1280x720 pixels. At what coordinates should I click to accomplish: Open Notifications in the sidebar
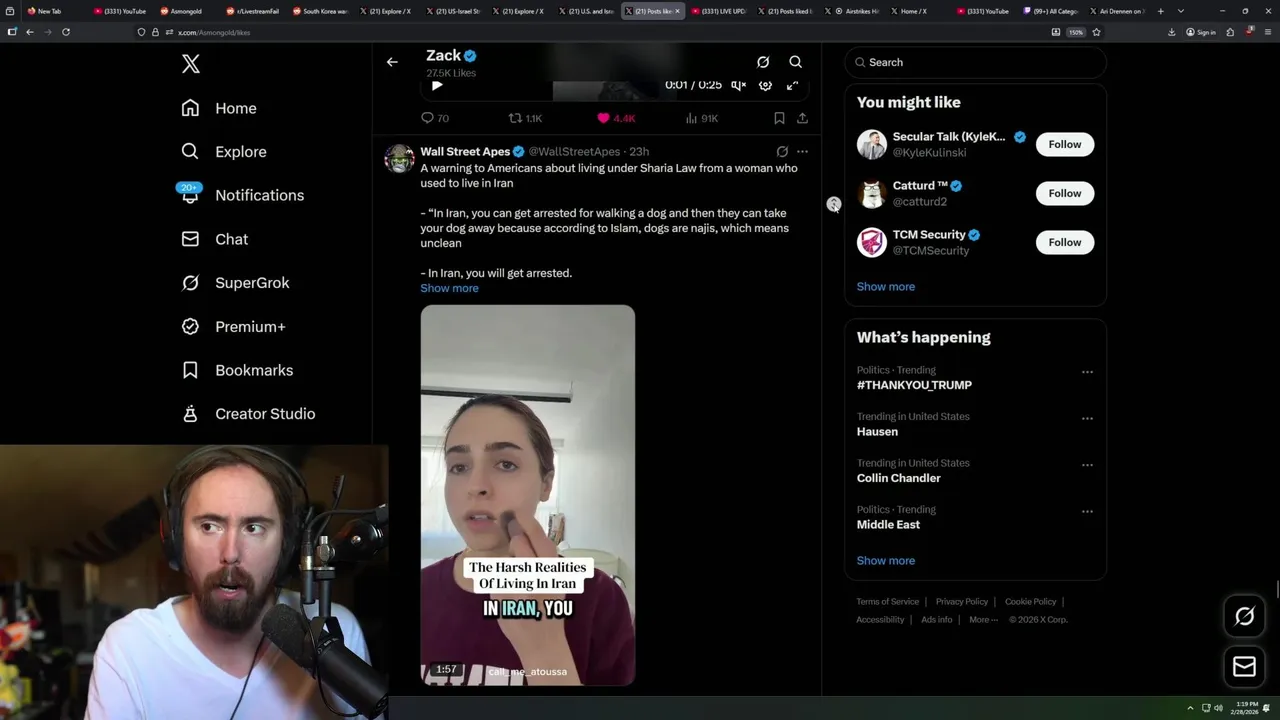242,195
